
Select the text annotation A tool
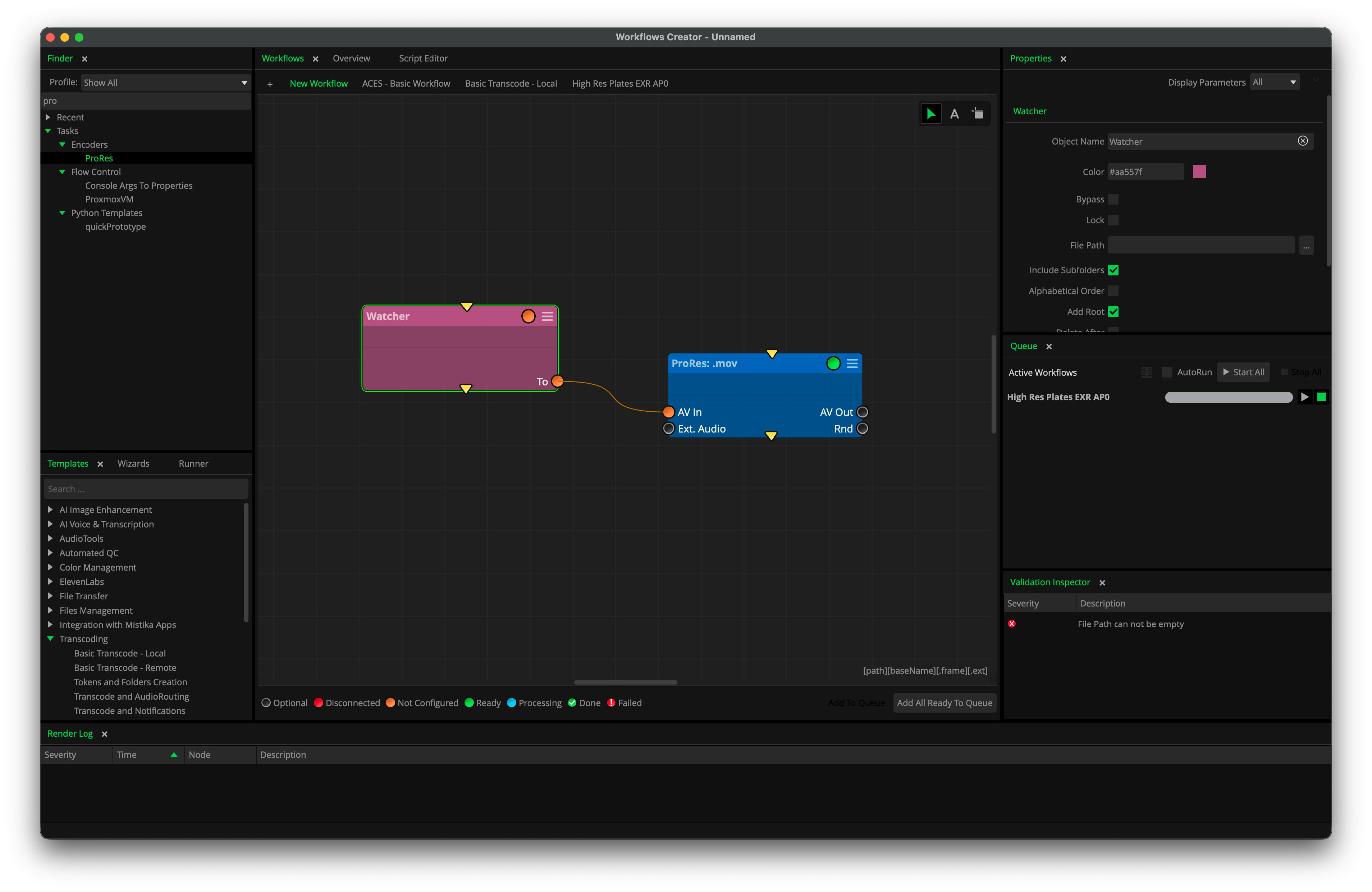954,114
